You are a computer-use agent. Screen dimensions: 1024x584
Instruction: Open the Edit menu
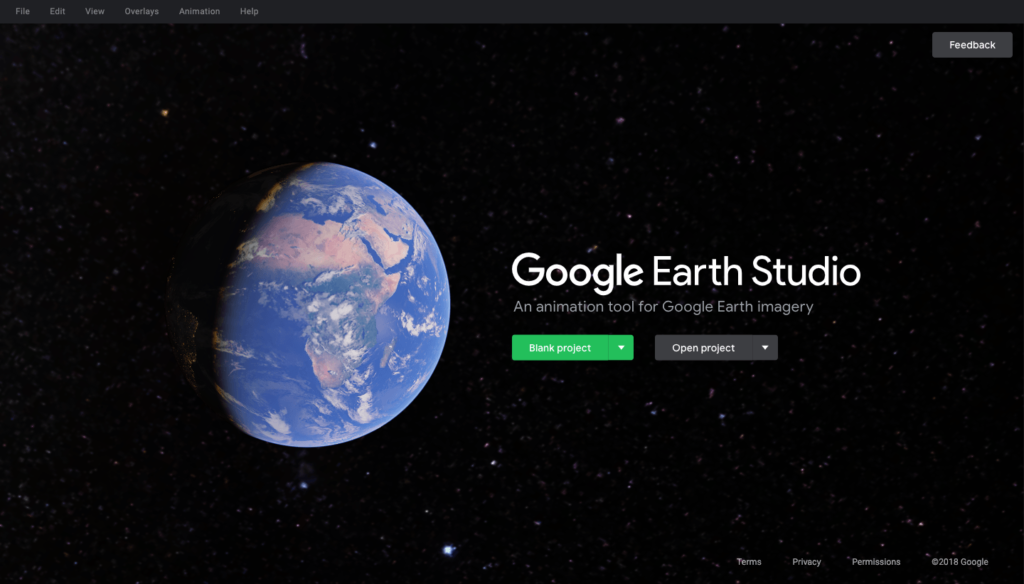point(57,11)
